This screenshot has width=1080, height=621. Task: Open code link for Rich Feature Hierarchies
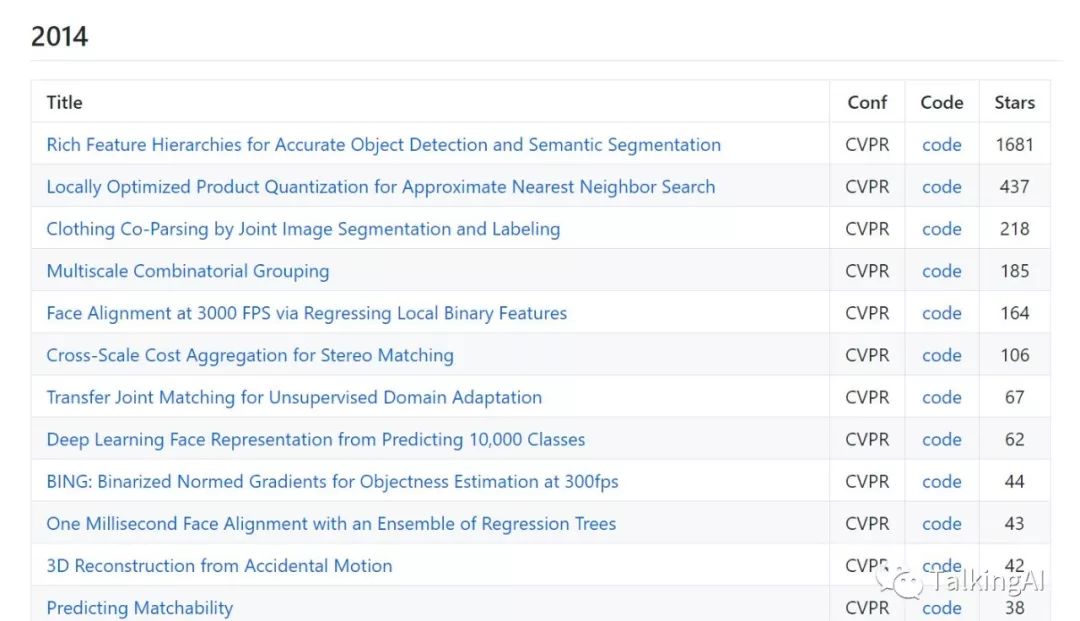(941, 145)
